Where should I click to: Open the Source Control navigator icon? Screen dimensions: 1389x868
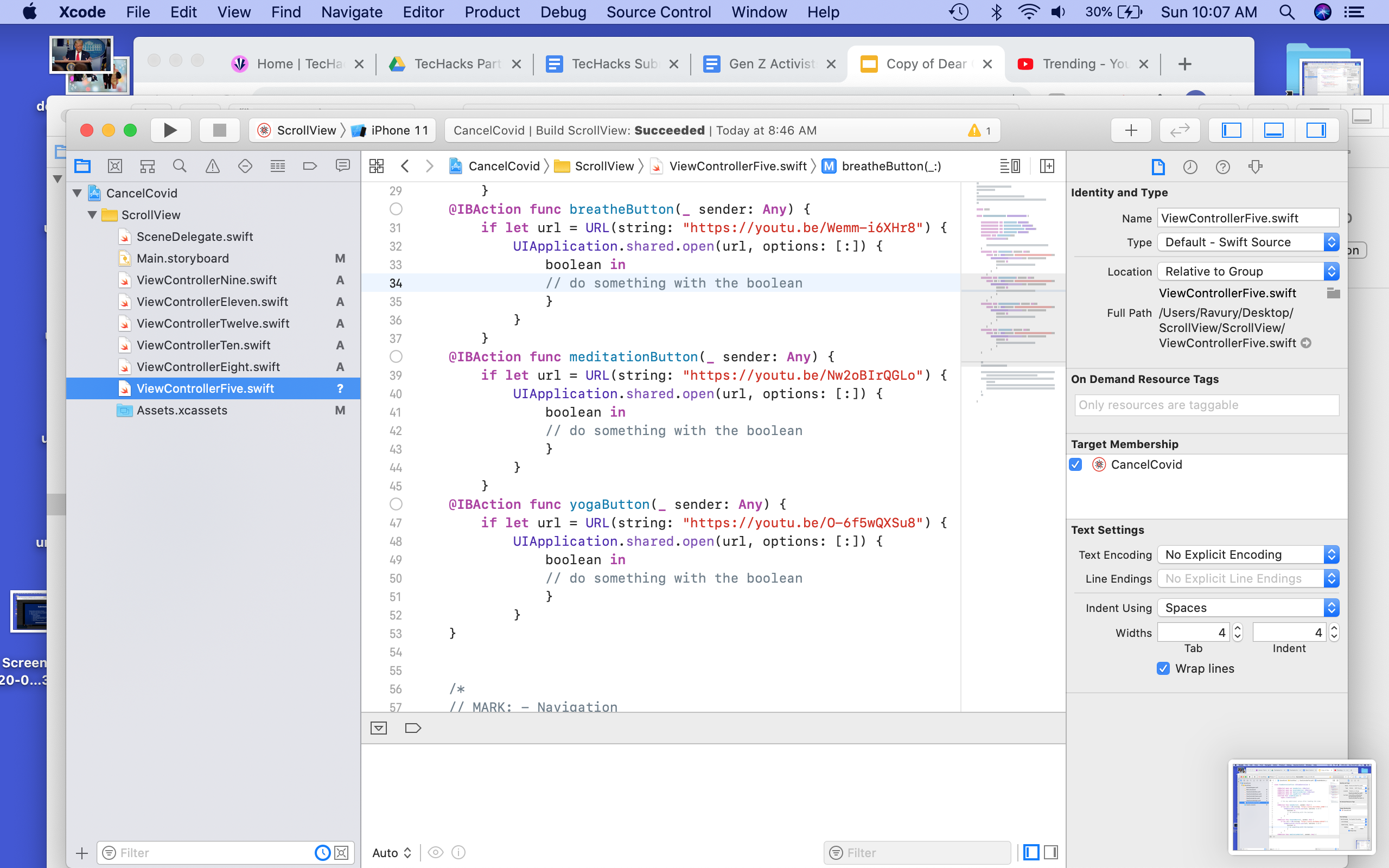click(x=115, y=167)
